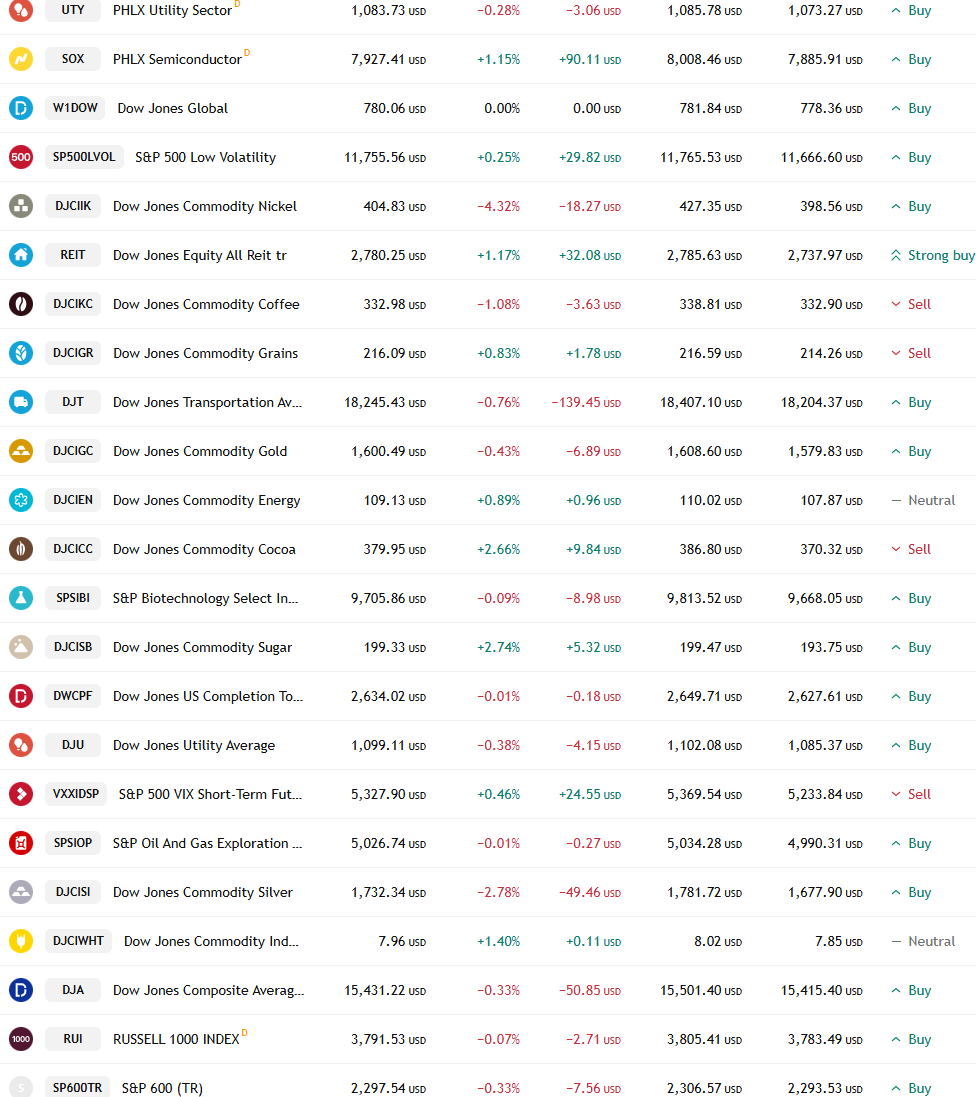The height and width of the screenshot is (1097, 976).
Task: Click the Buy rating for DJCISB
Action: point(911,647)
